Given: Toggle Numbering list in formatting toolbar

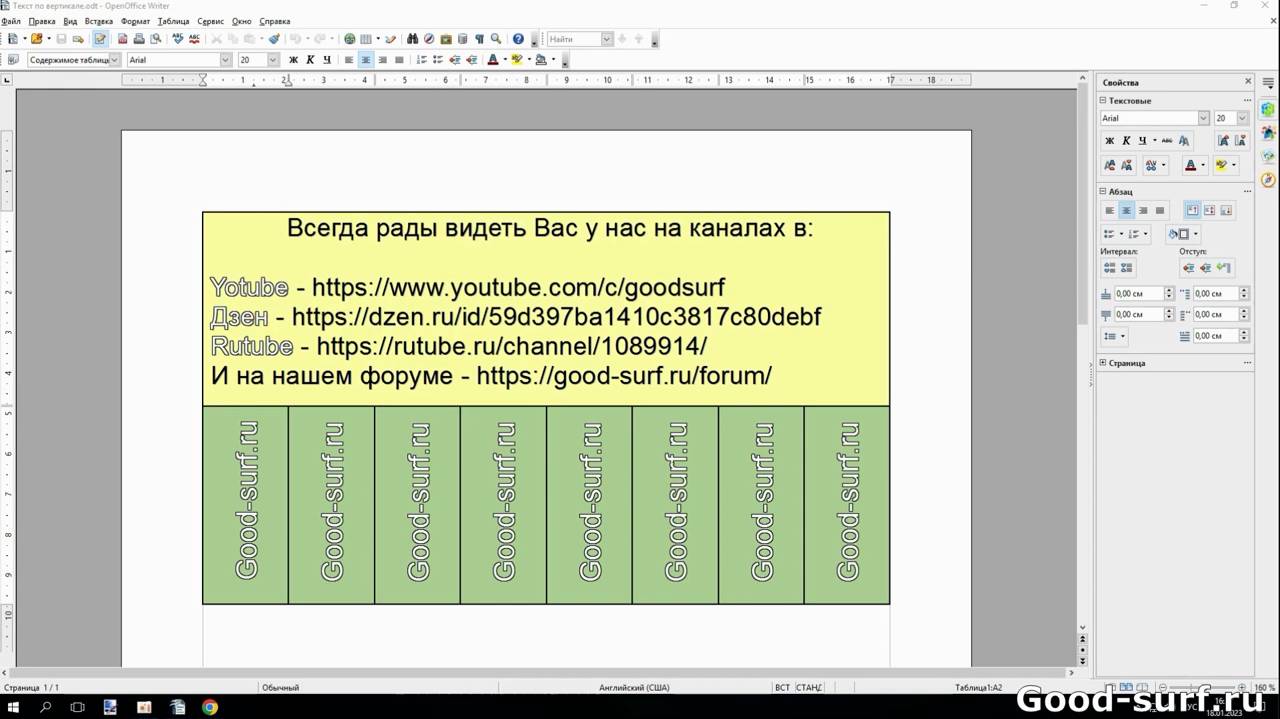Looking at the screenshot, I should [421, 59].
